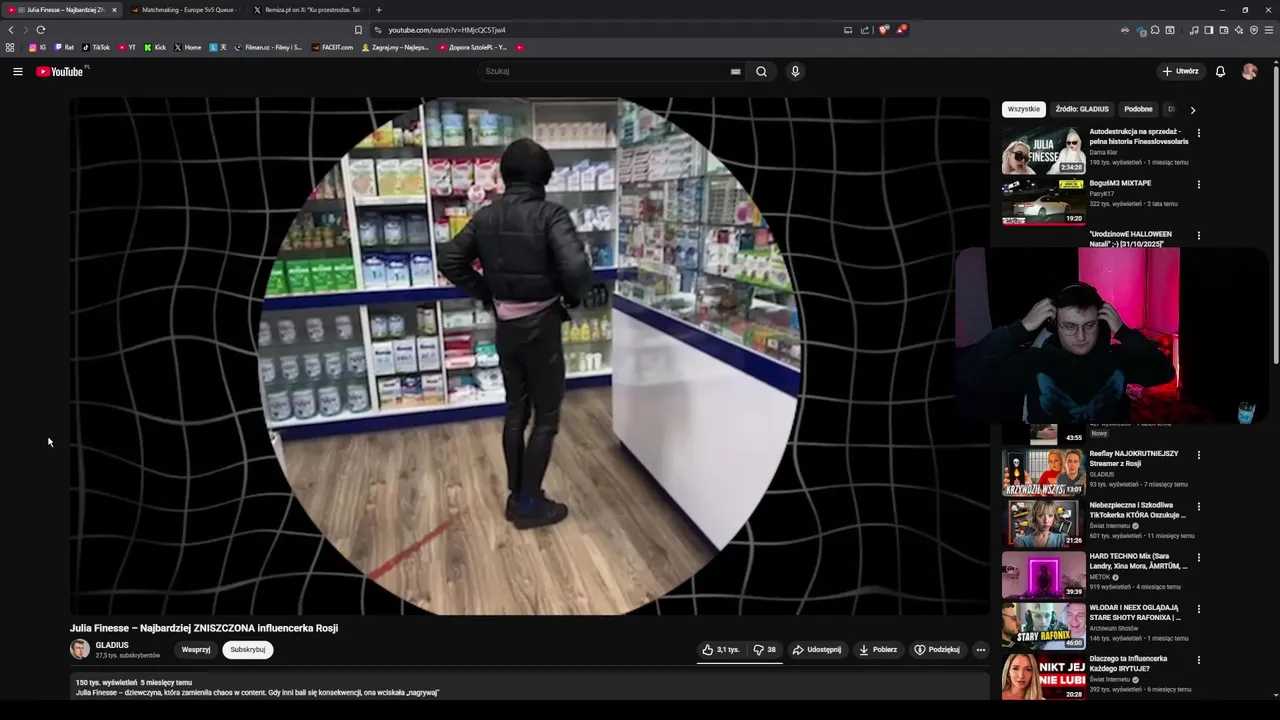Open Niebezpieczna i Szkodliwa TikTokerka title

tap(1138, 510)
